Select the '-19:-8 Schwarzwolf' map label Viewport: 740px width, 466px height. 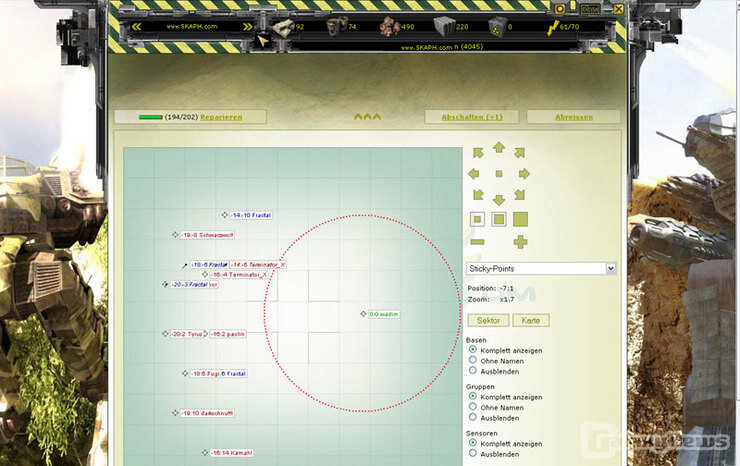[x=207, y=235]
